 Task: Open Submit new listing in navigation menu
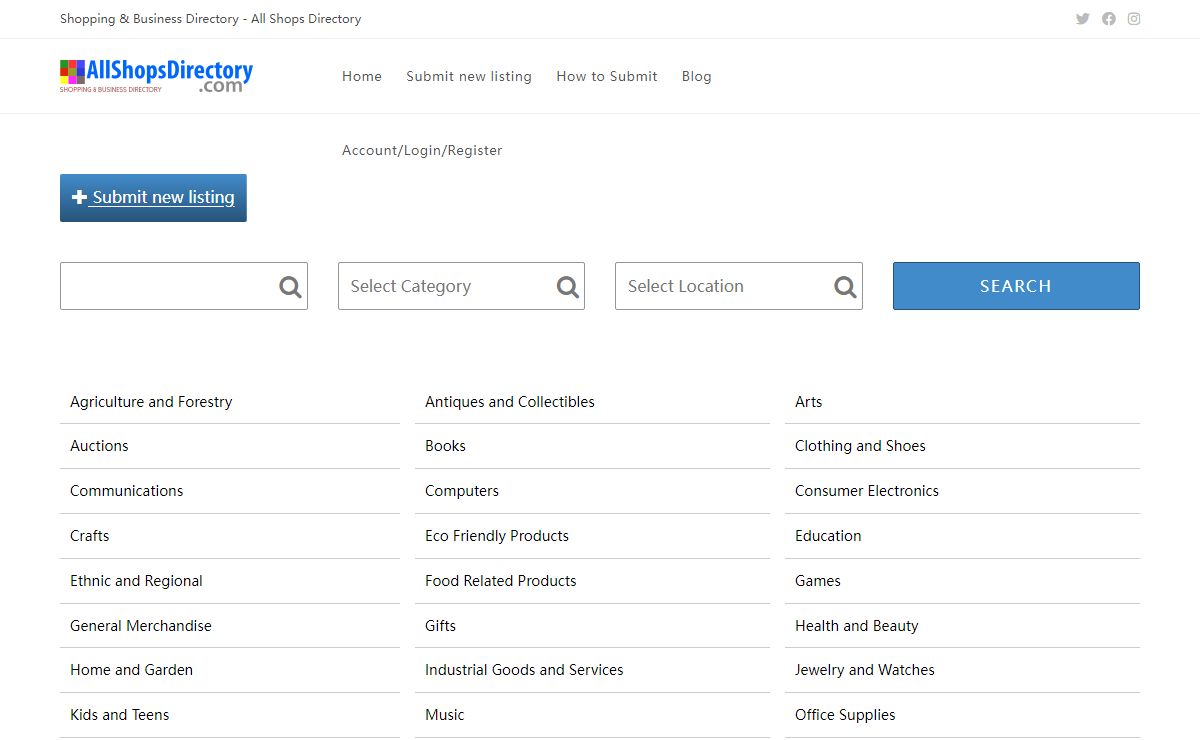pyautogui.click(x=469, y=76)
